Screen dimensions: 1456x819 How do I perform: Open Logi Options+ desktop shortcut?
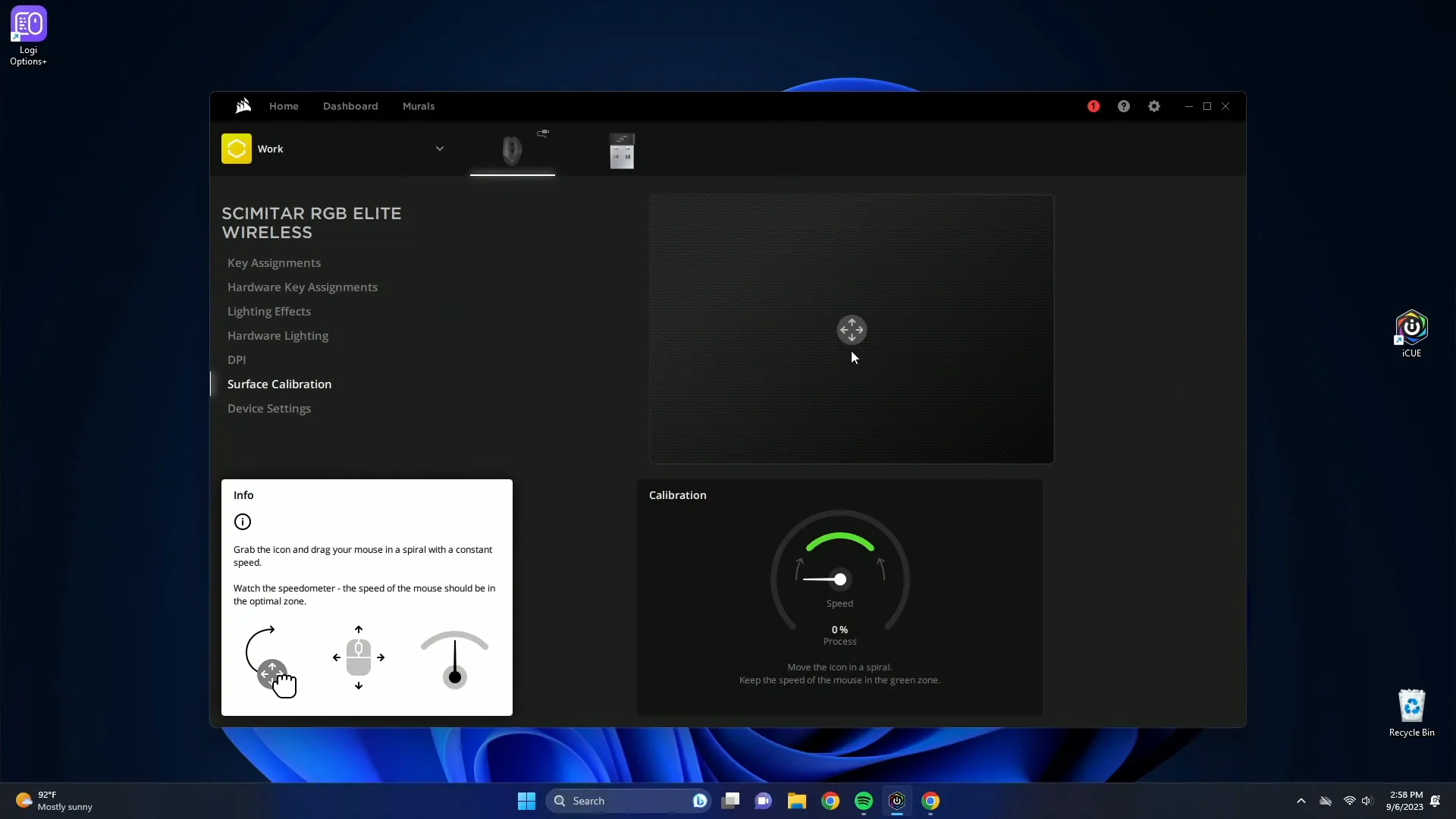click(29, 36)
